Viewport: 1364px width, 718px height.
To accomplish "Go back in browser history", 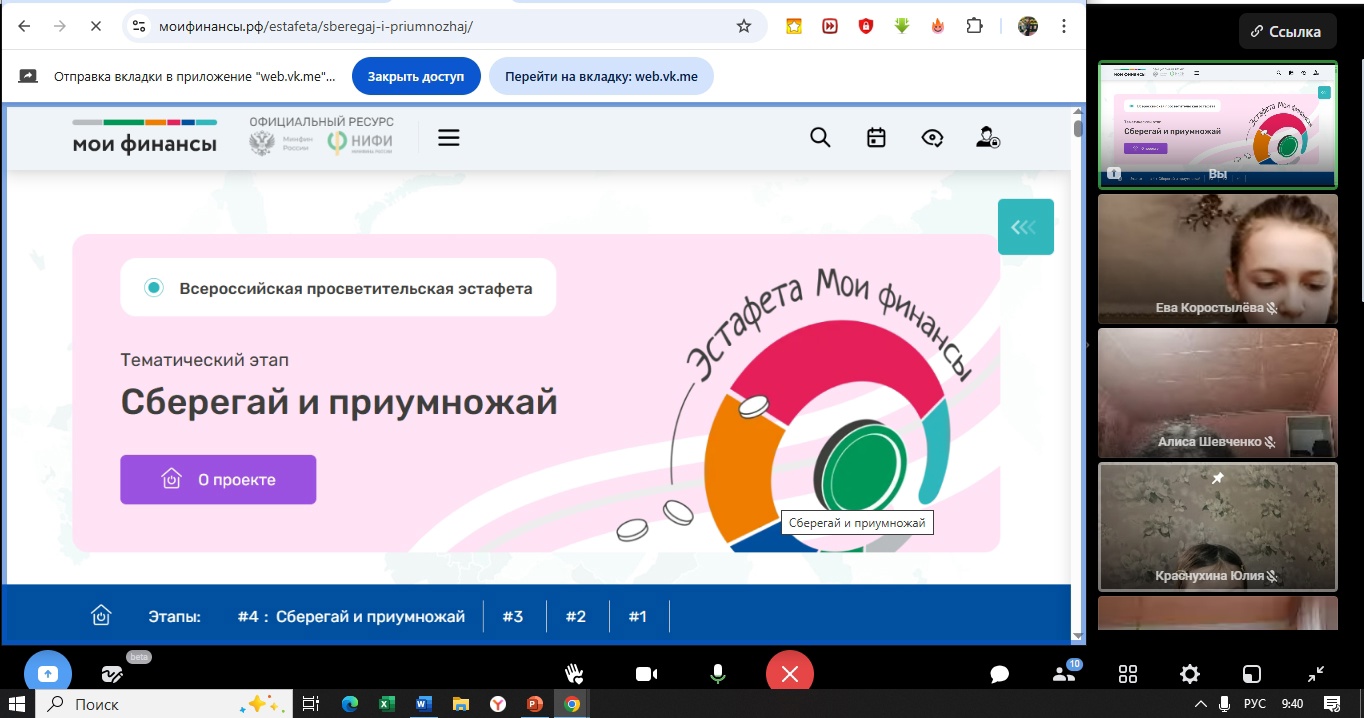I will [24, 27].
